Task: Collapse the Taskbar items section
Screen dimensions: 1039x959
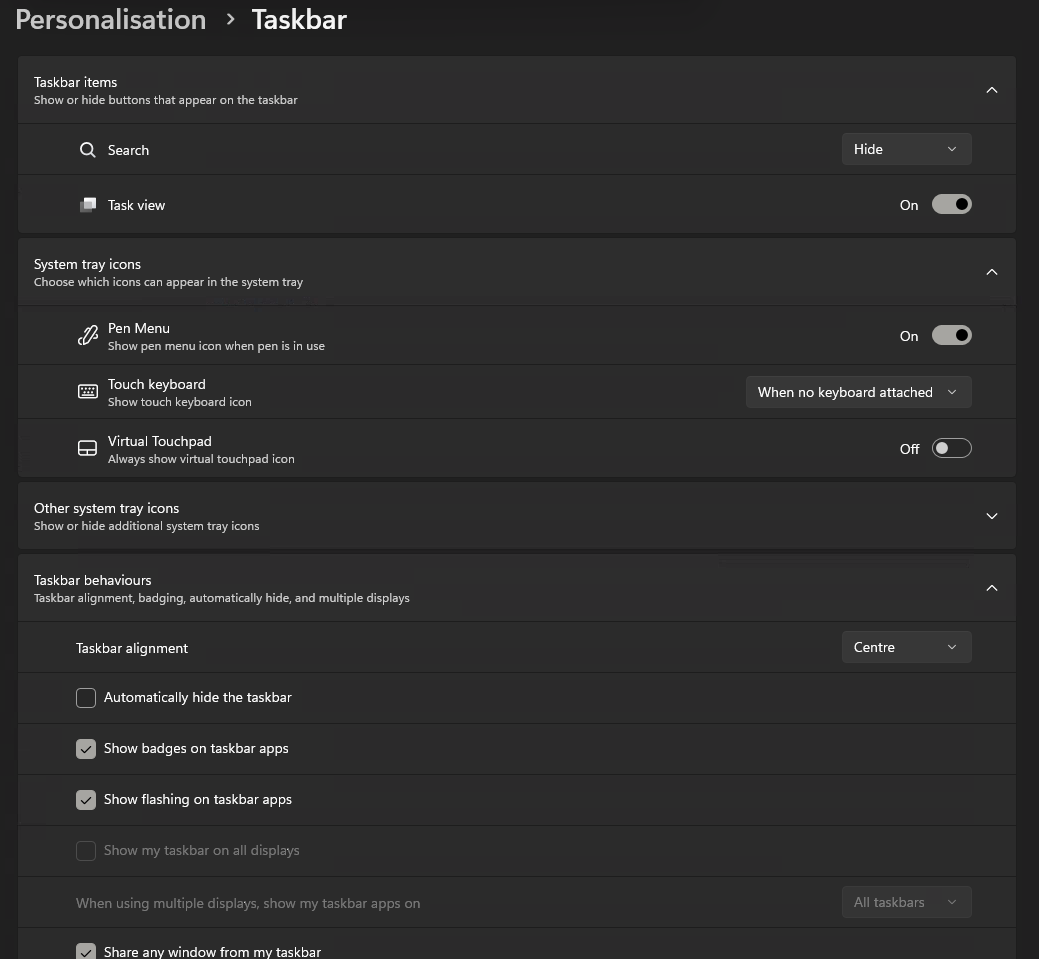Action: [991, 90]
